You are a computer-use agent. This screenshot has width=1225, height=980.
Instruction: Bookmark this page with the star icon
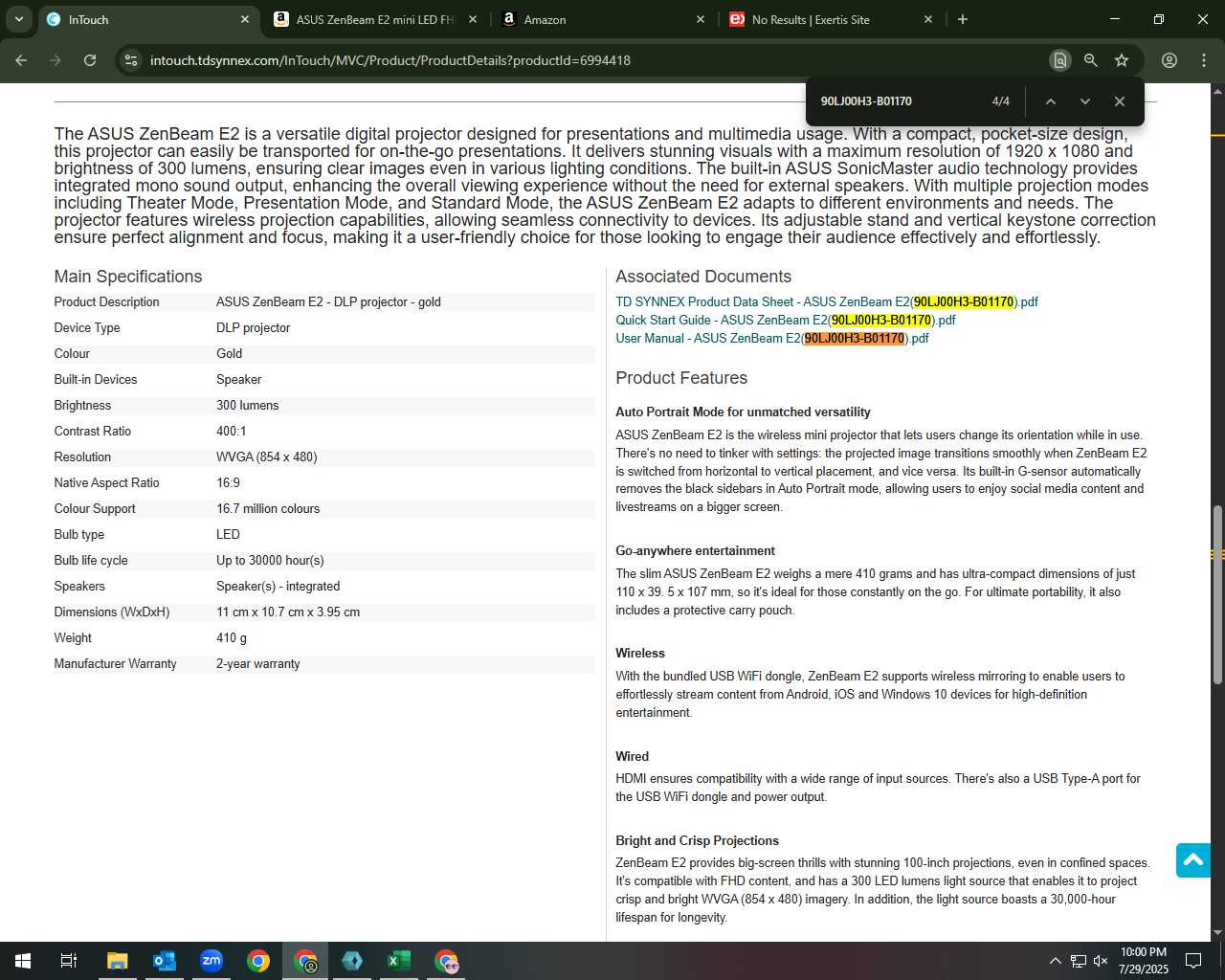pos(1122,60)
